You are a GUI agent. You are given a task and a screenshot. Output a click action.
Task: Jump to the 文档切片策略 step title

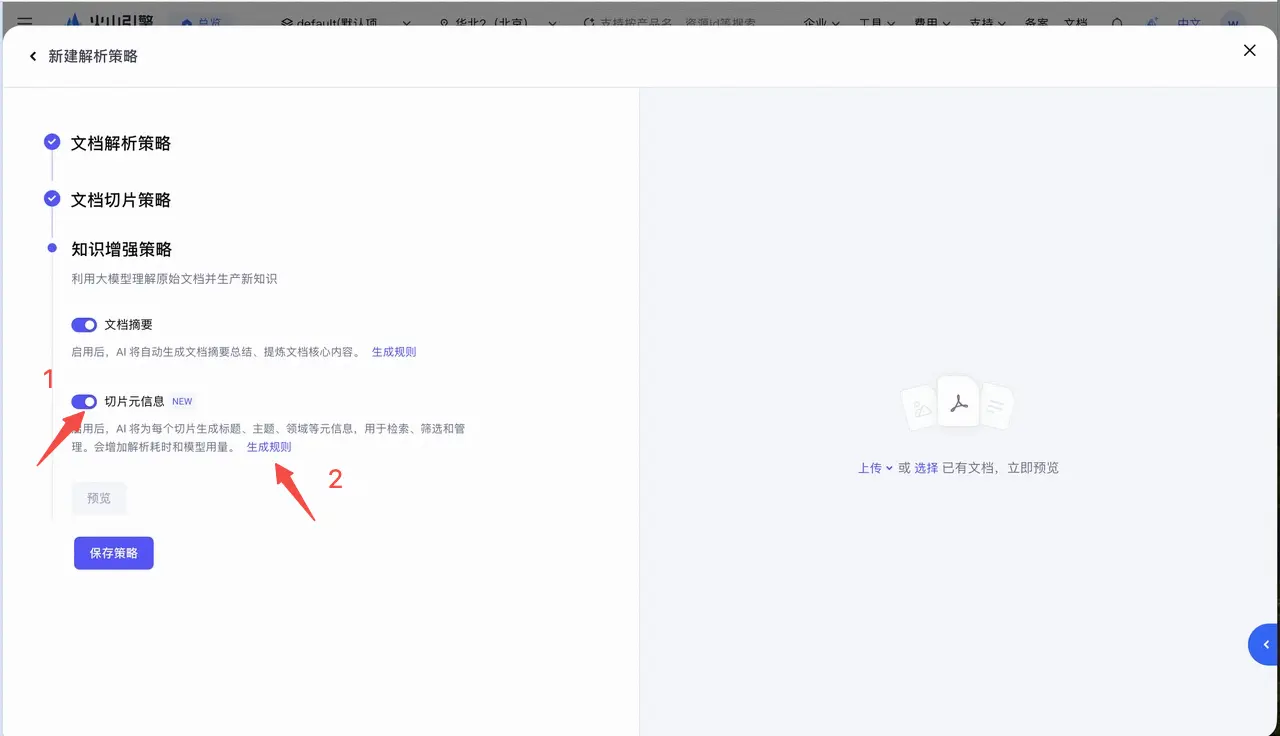(x=121, y=200)
